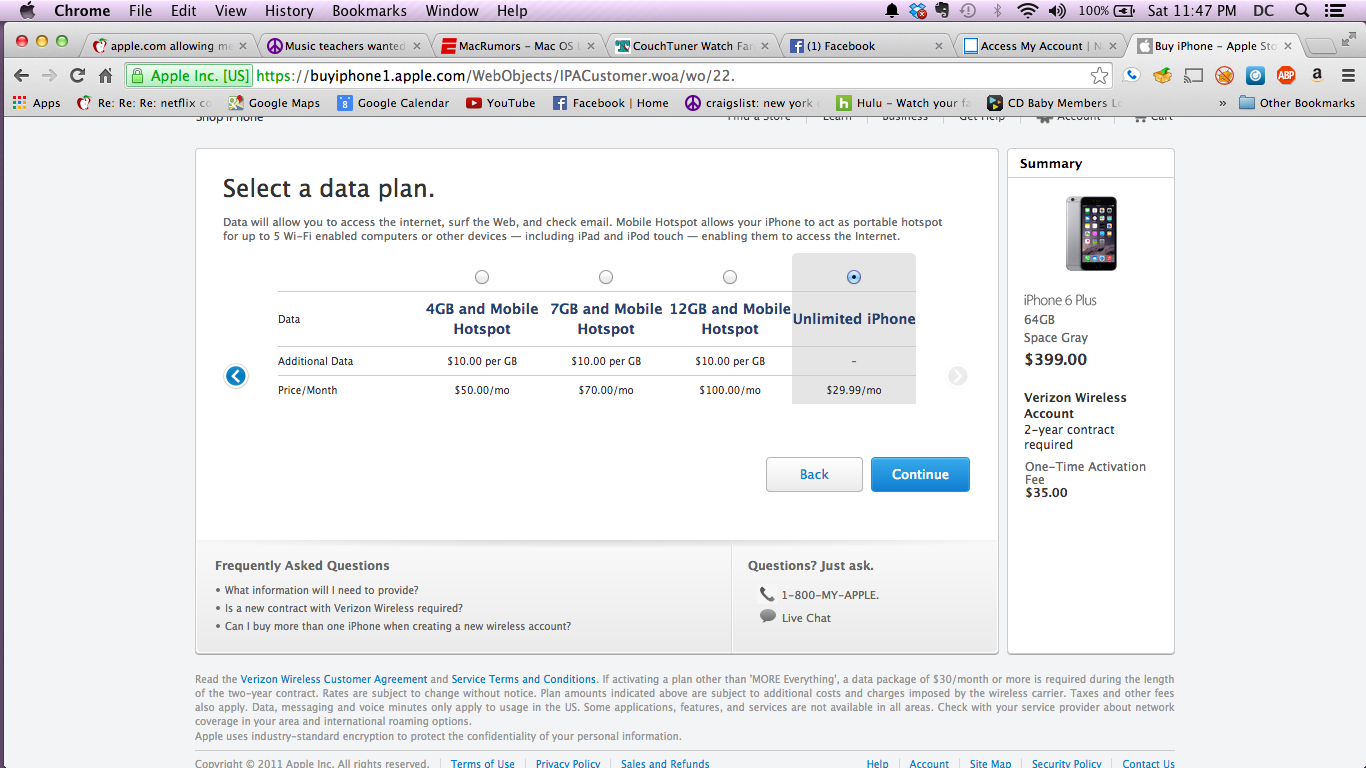The height and width of the screenshot is (768, 1366).
Task: Open Spotlight search magnifier
Action: tap(1302, 11)
